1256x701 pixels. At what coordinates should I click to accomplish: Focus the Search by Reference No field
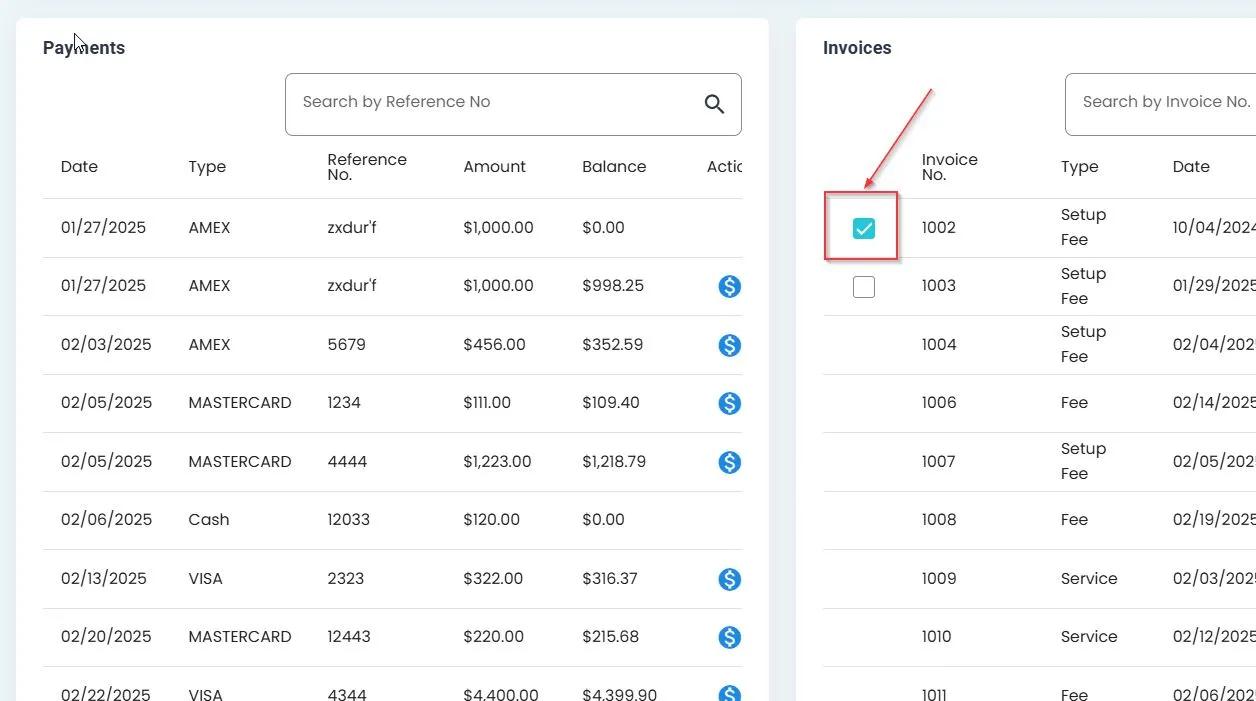pos(490,103)
